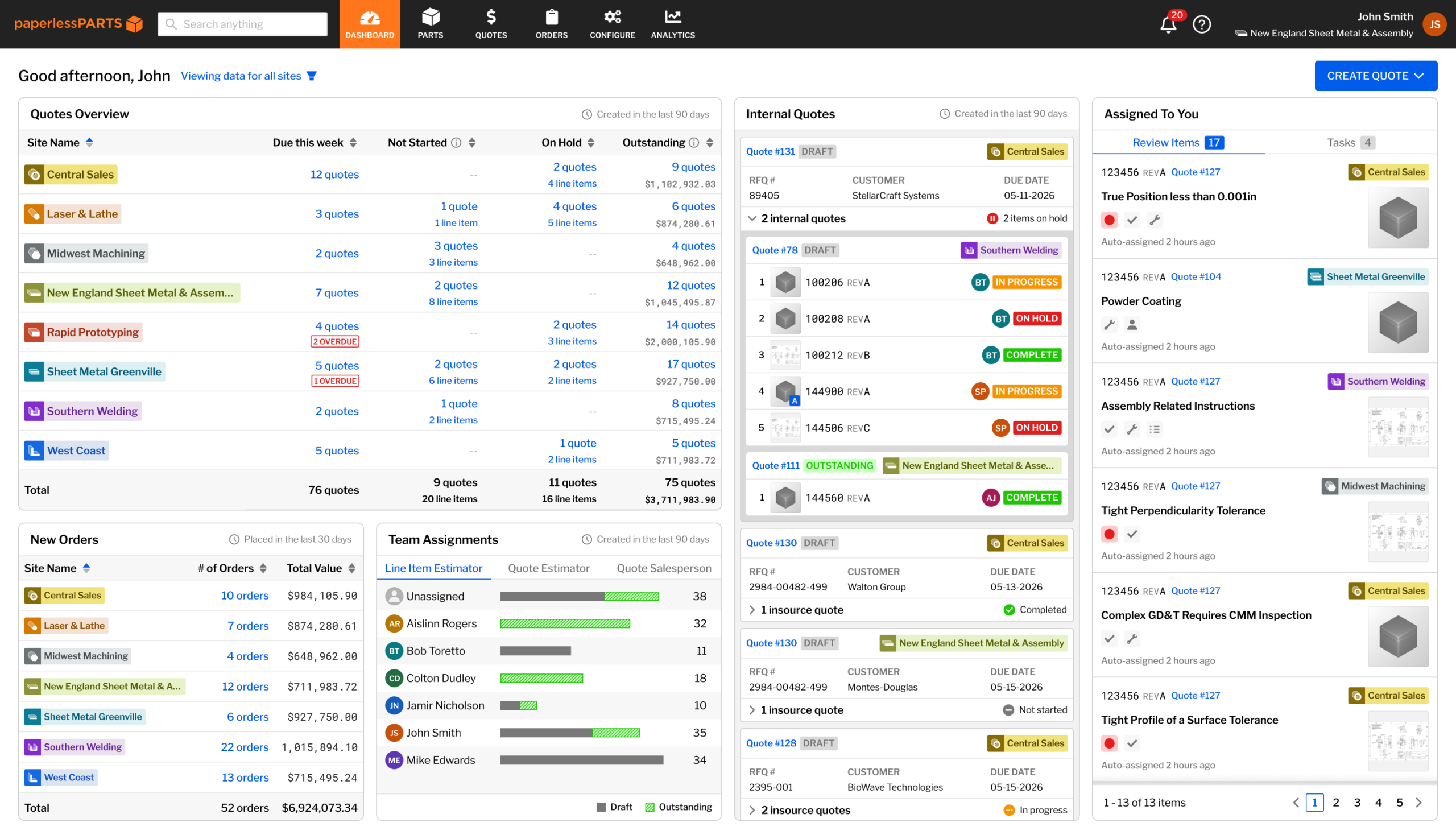Open Quote #131 link
The width and height of the screenshot is (1456, 839).
[770, 151]
